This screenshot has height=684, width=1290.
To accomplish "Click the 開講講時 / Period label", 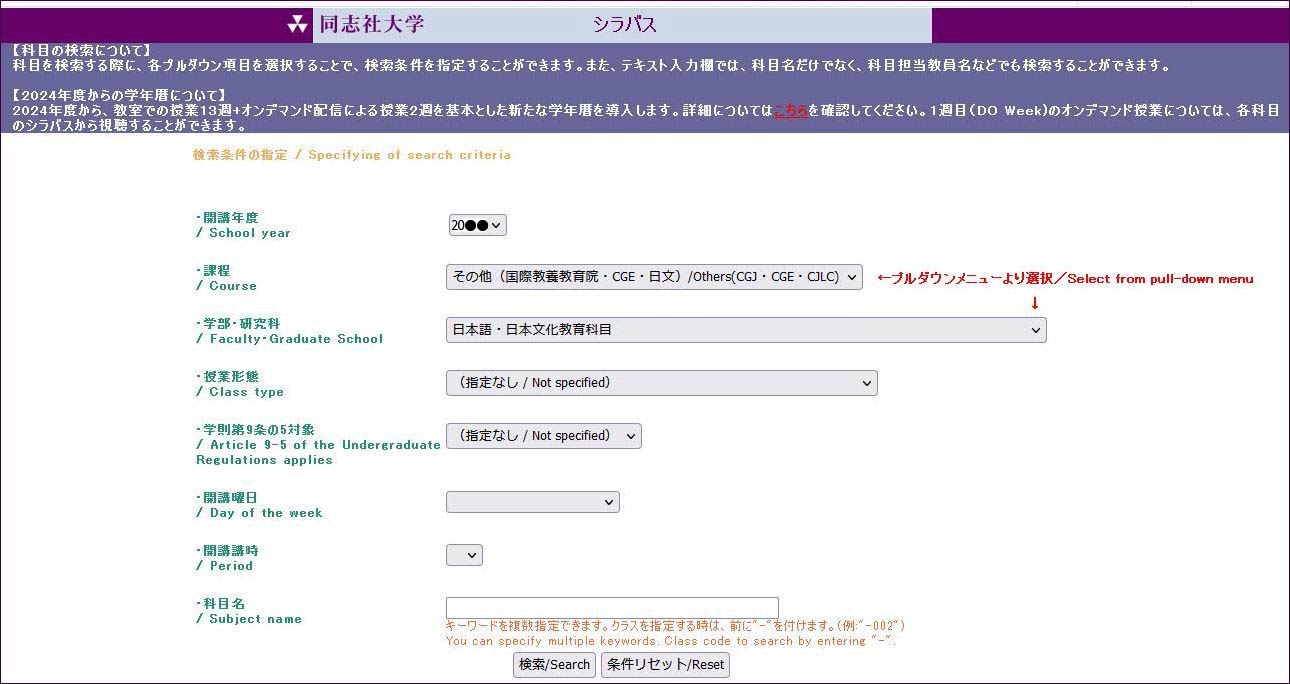I will pyautogui.click(x=228, y=558).
